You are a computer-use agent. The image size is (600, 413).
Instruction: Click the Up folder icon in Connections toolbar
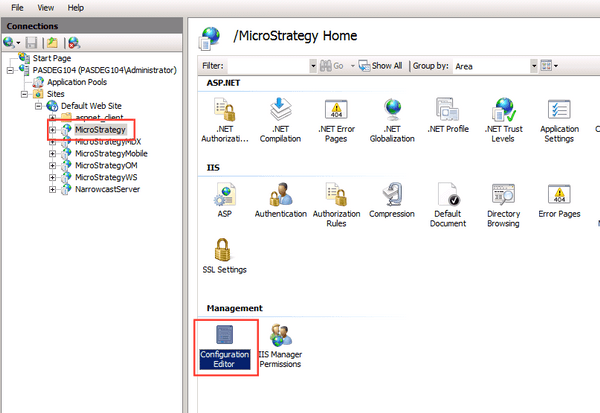click(52, 43)
